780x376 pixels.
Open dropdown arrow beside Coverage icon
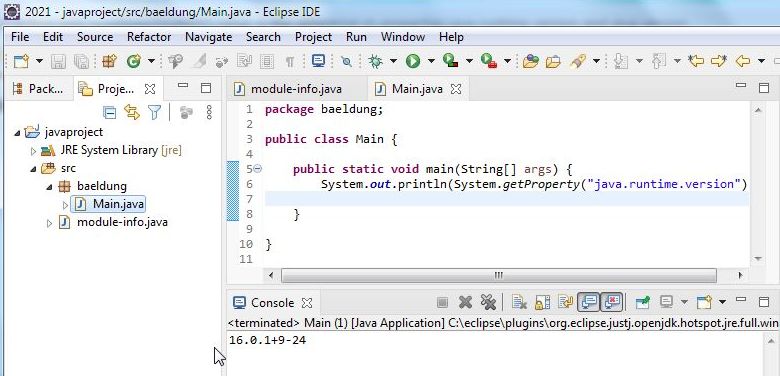tap(469, 62)
